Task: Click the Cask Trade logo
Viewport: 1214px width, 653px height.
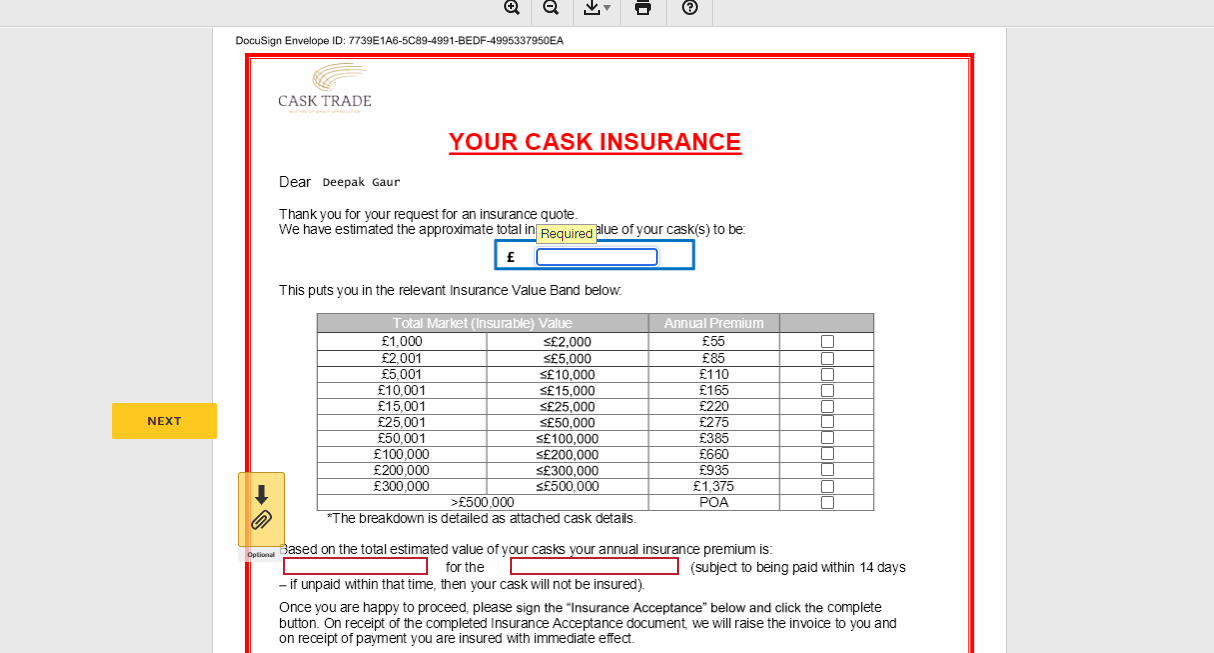Action: pyautogui.click(x=325, y=89)
